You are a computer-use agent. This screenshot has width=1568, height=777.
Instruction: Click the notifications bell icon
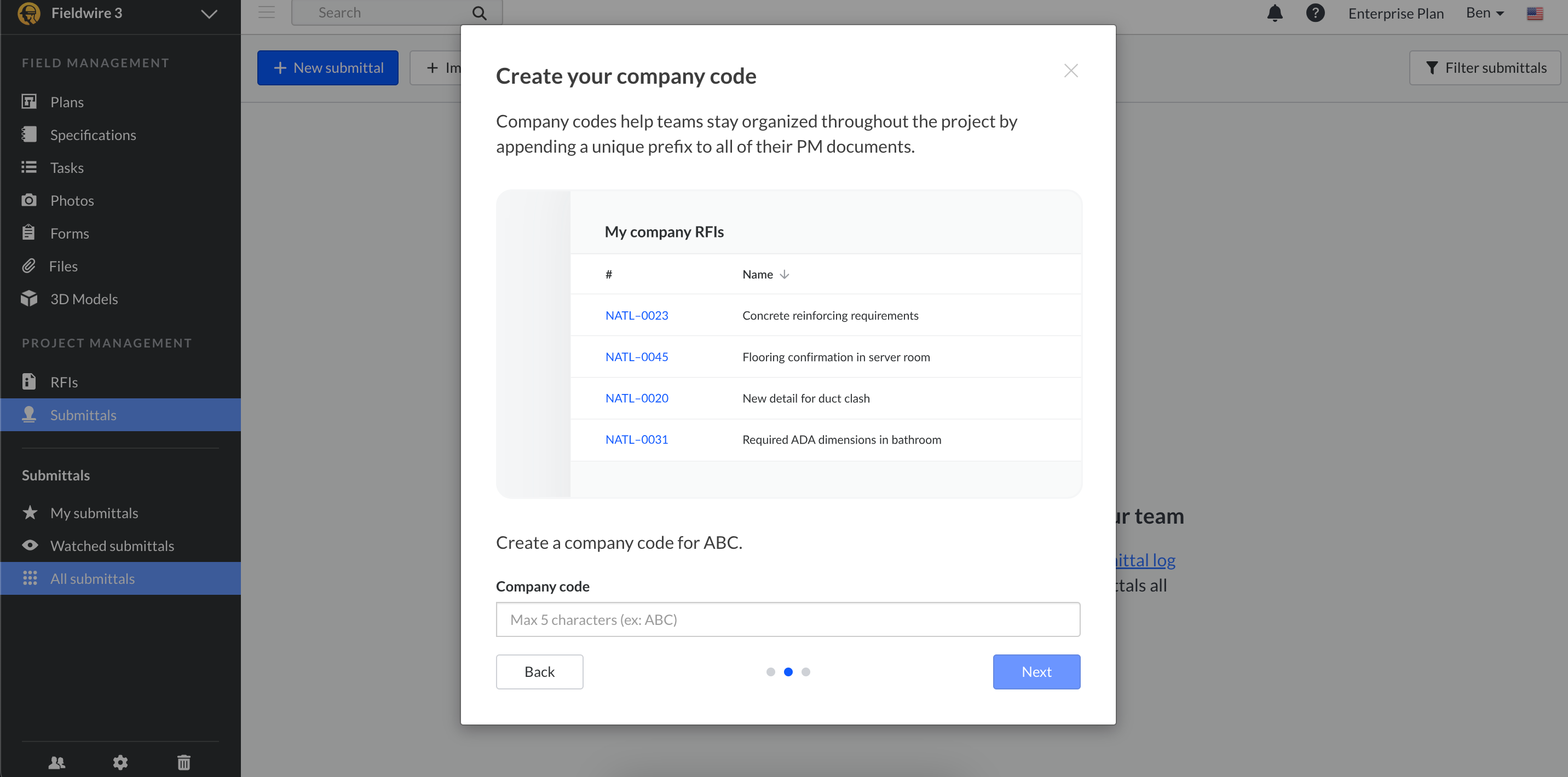tap(1275, 13)
